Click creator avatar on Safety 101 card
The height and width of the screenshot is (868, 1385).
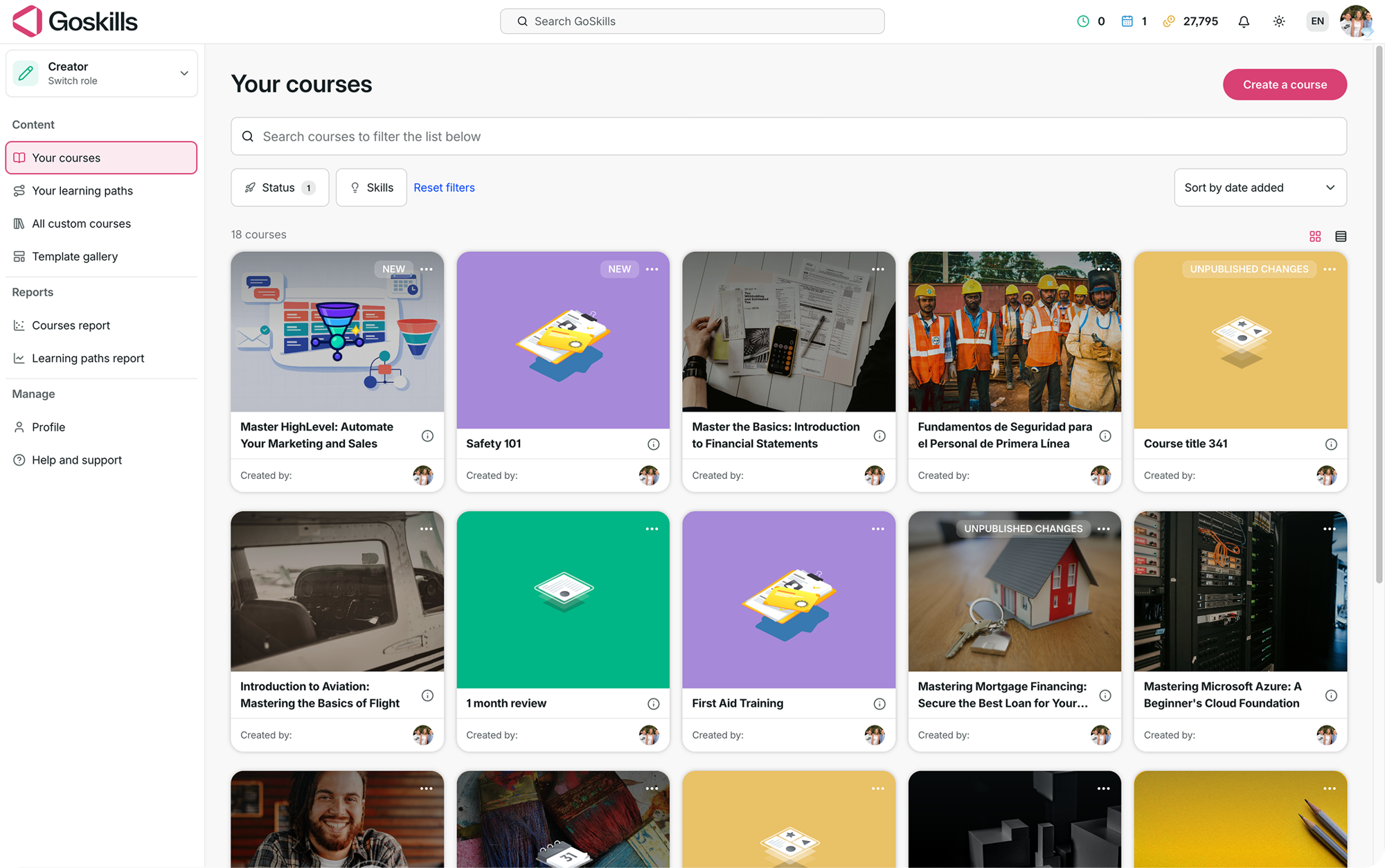pyautogui.click(x=649, y=476)
